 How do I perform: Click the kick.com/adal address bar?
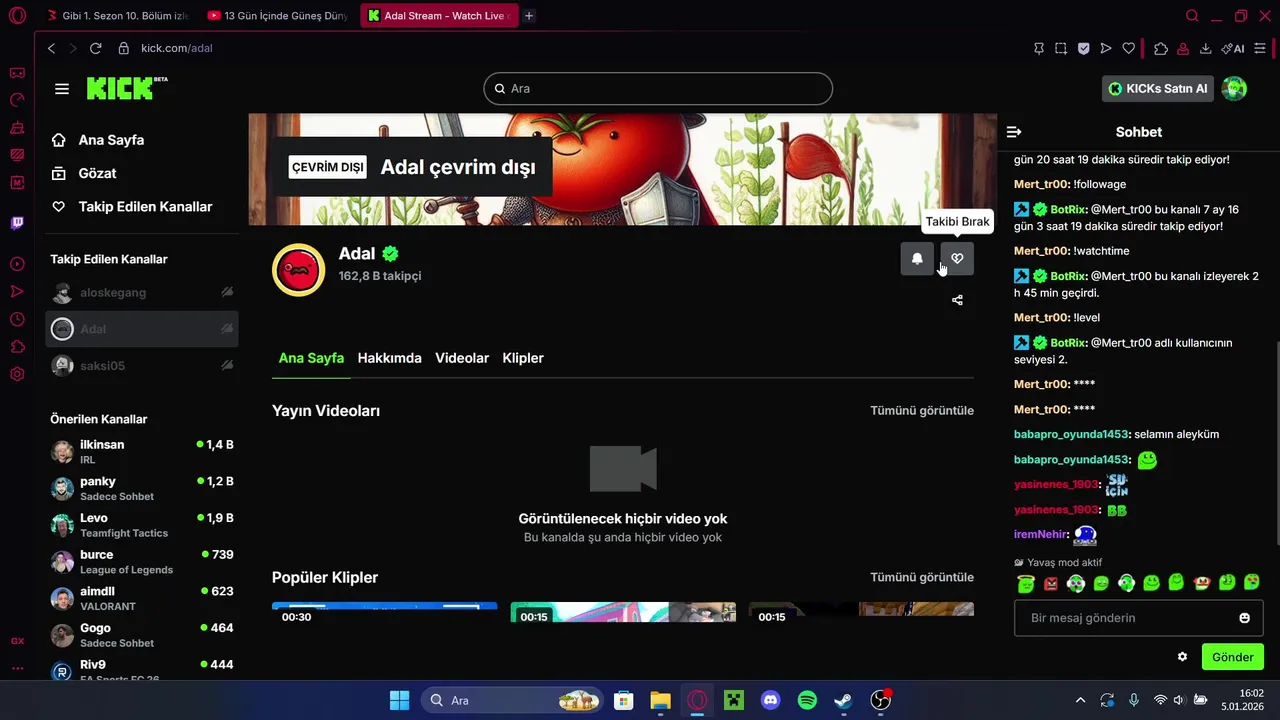coord(176,48)
